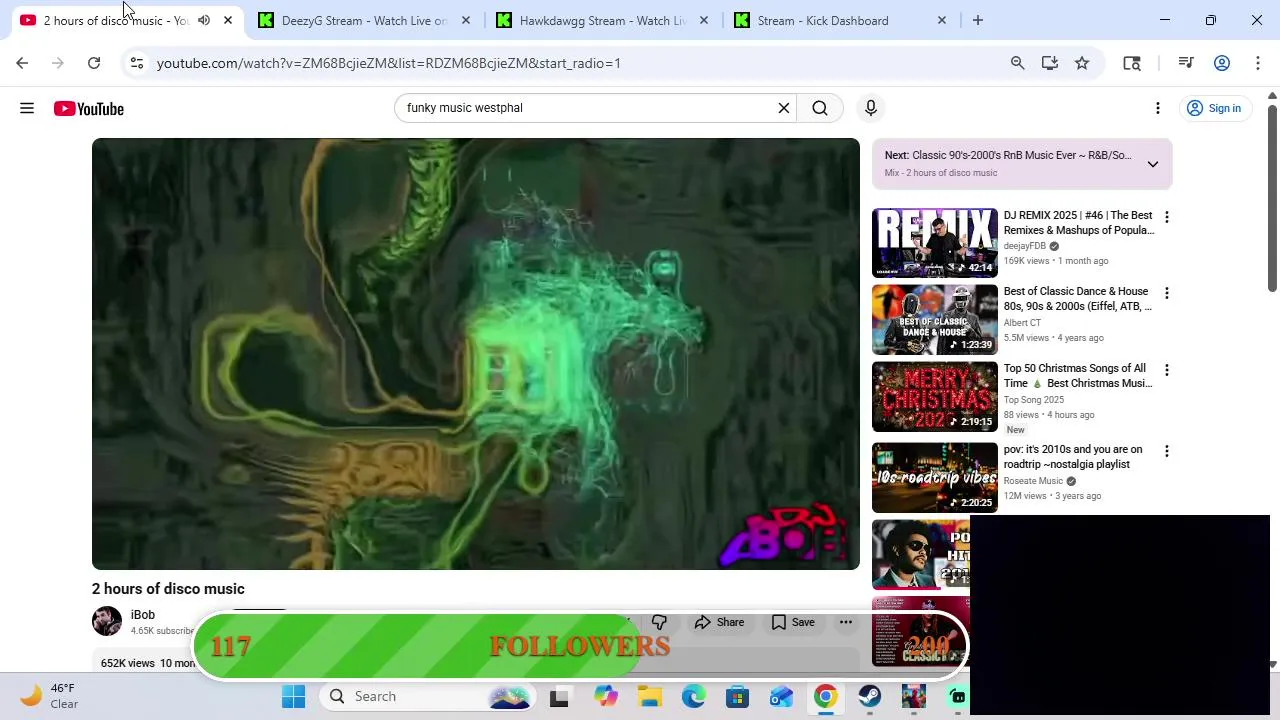Image resolution: width=1280 pixels, height=720 pixels.
Task: Click the YouTube search magnifier button
Action: [x=820, y=108]
